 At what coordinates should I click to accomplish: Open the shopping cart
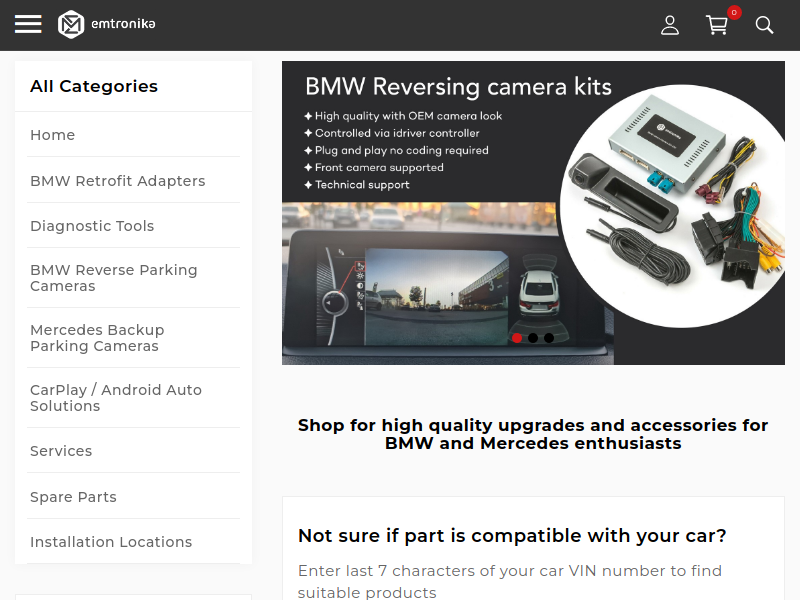[x=717, y=25]
